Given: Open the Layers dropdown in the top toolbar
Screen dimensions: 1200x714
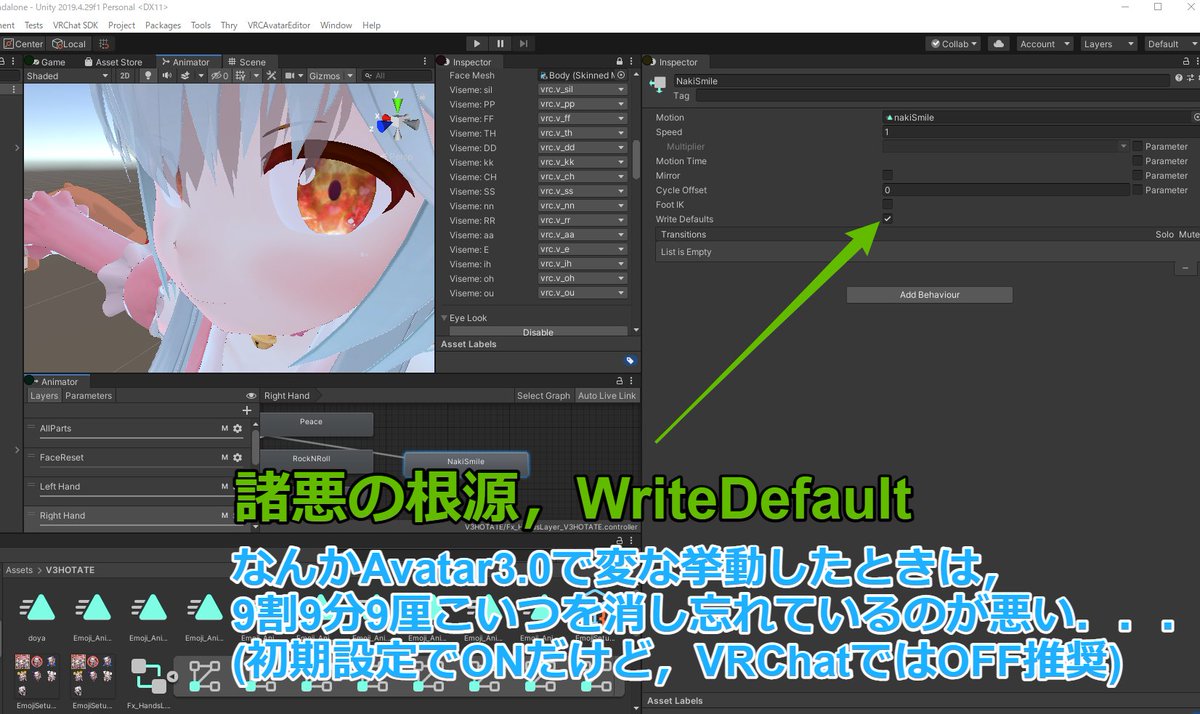Looking at the screenshot, I should point(1108,44).
